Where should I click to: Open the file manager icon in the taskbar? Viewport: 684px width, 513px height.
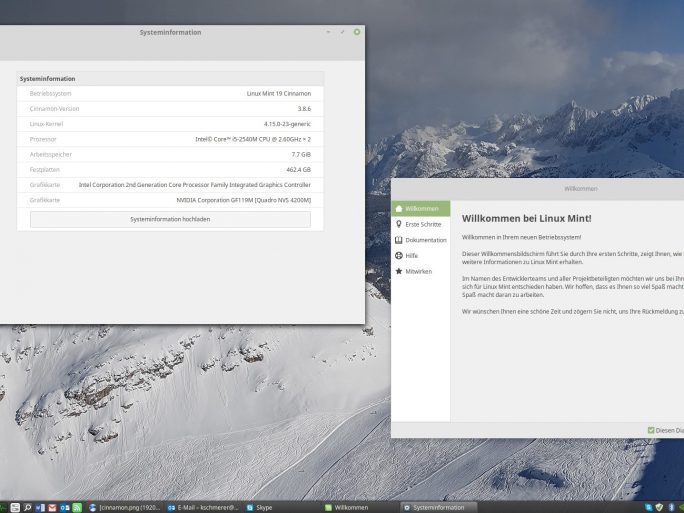[x=15, y=507]
